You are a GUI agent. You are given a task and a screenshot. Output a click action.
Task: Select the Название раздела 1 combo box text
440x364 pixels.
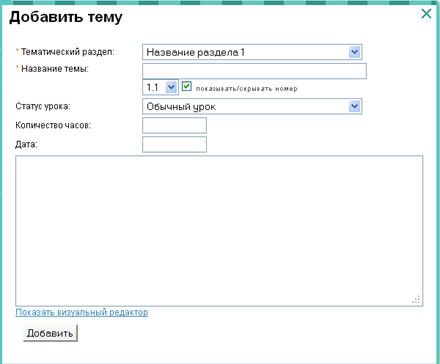[x=196, y=52]
